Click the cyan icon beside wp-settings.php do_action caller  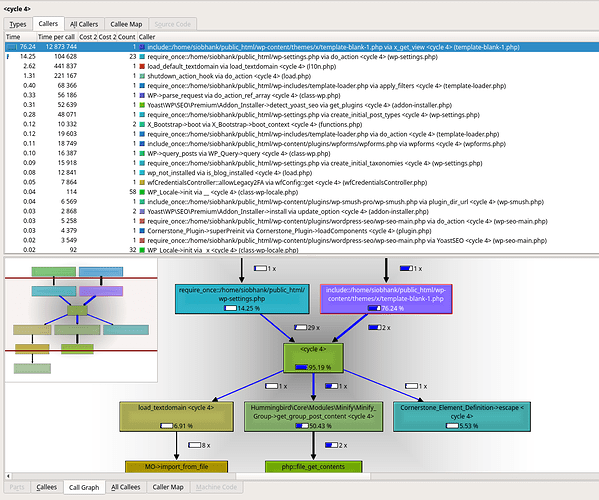pyautogui.click(x=142, y=57)
